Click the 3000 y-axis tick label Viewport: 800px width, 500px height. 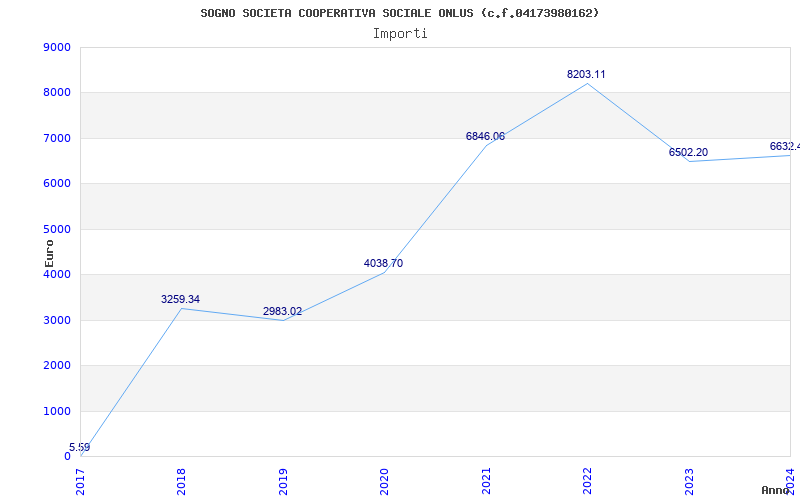pos(57,320)
